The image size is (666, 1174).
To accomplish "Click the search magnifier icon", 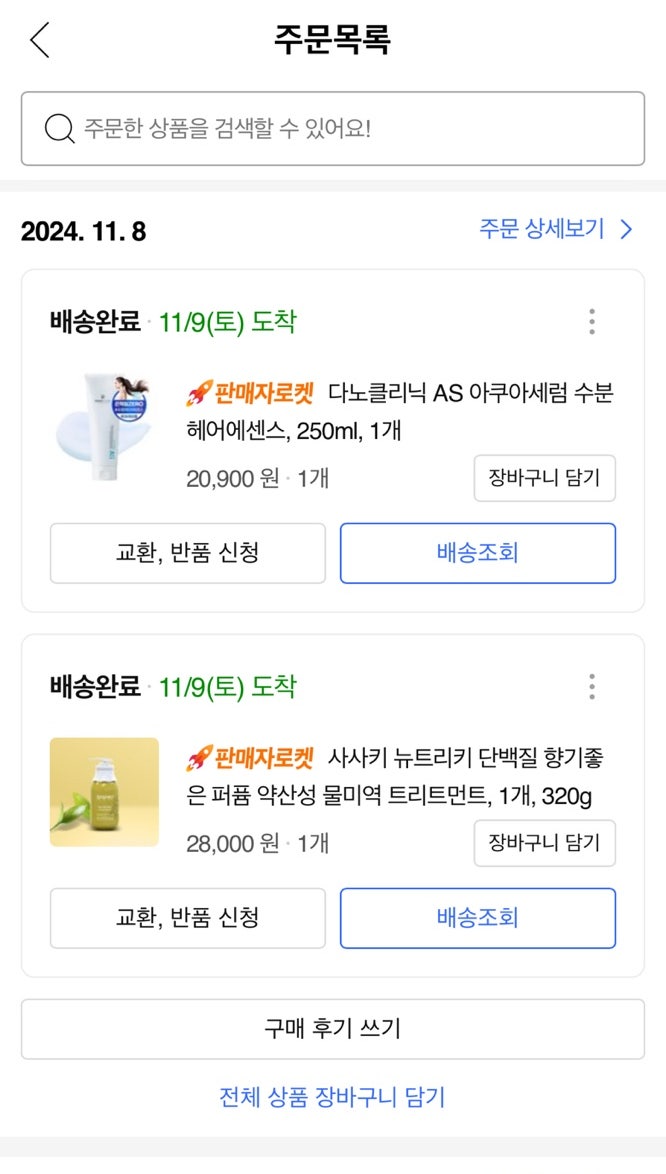I will [x=60, y=129].
